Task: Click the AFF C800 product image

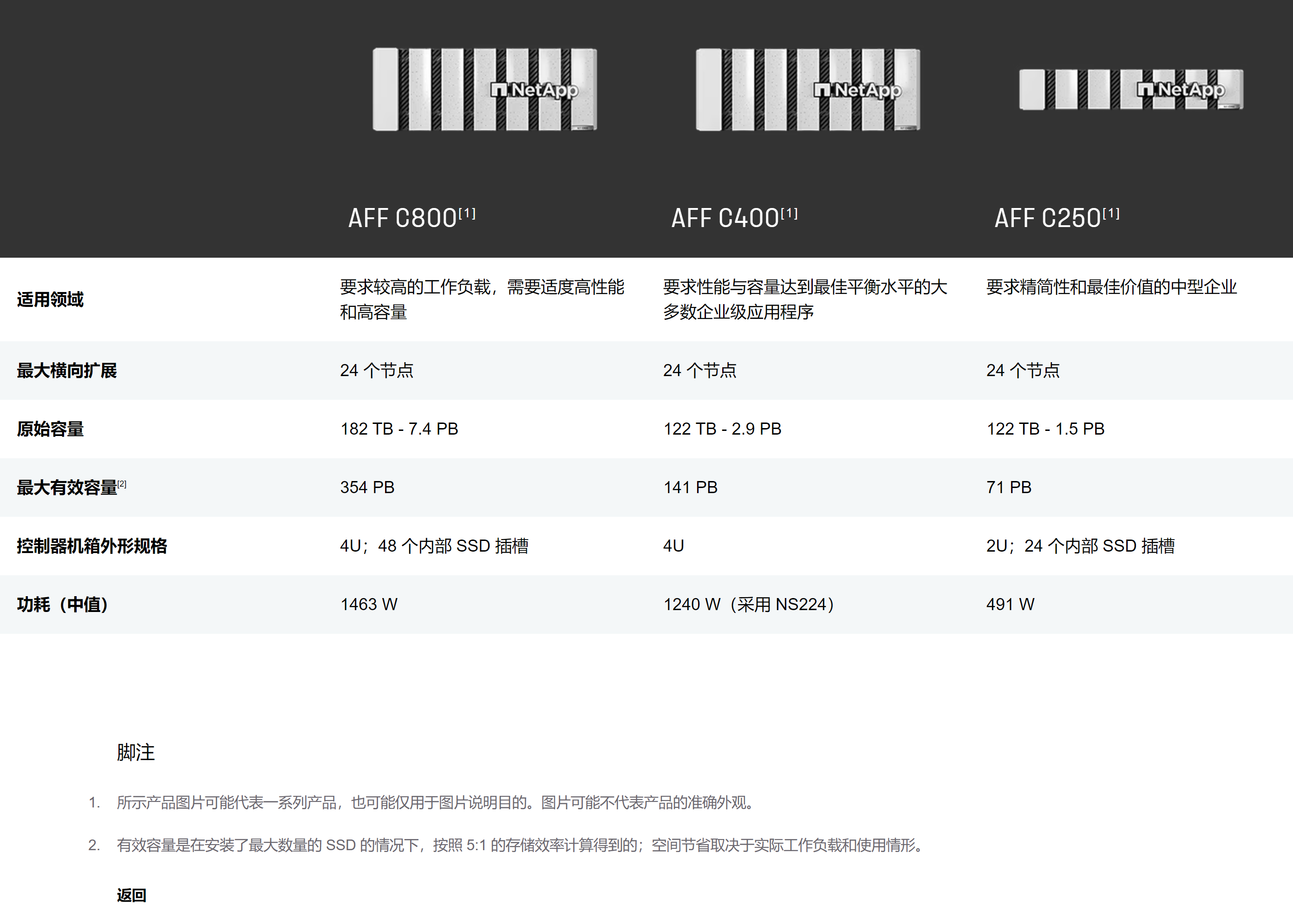Action: tap(484, 89)
